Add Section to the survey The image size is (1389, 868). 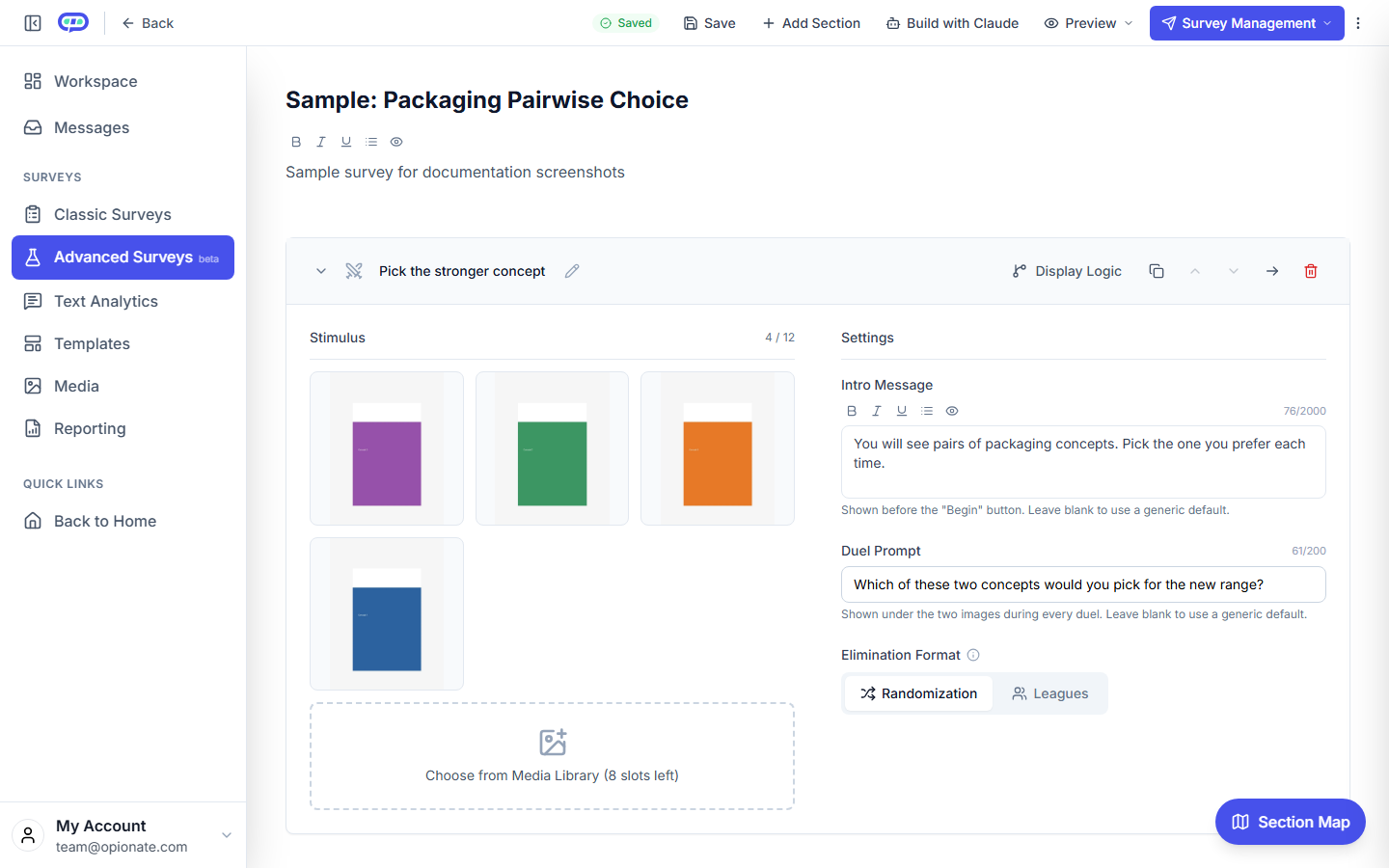(x=811, y=23)
